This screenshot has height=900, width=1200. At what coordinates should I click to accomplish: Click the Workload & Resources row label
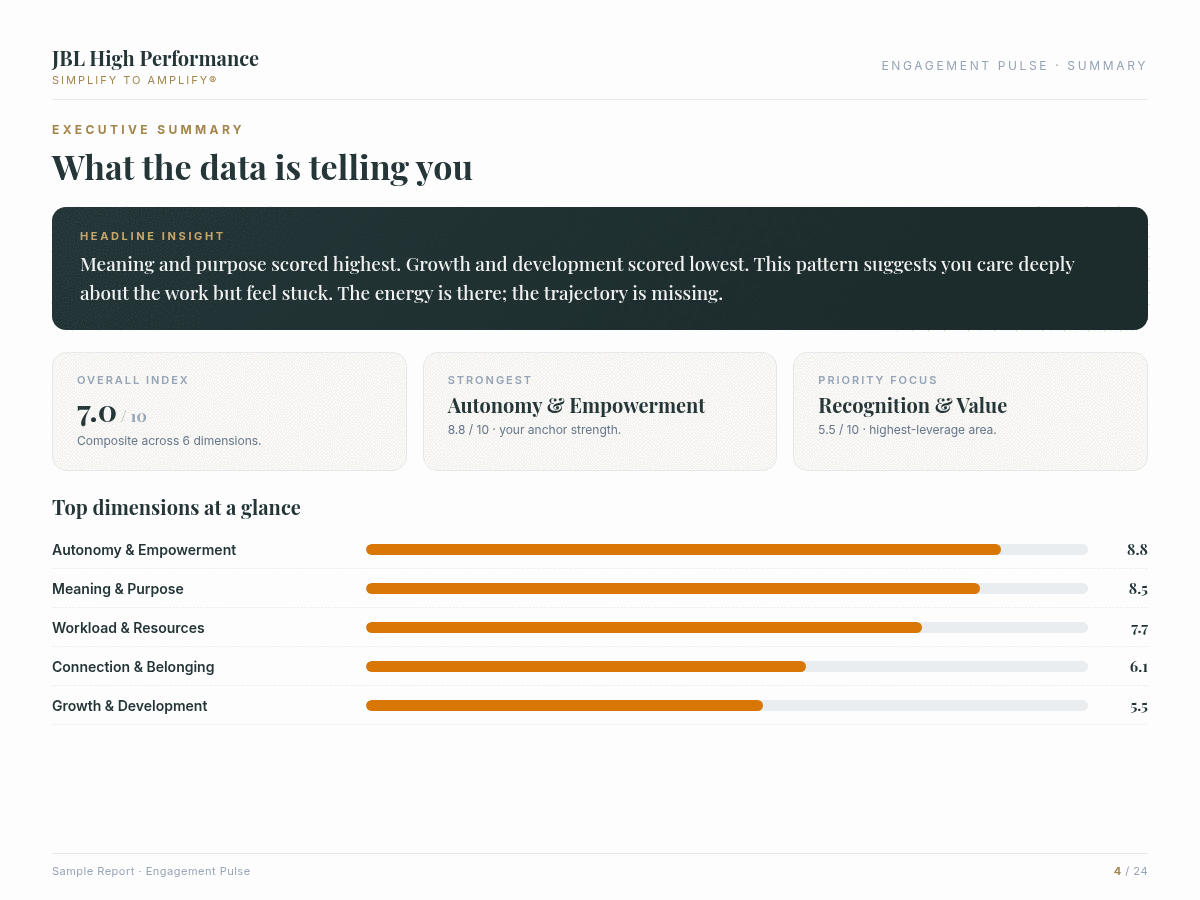click(x=128, y=628)
